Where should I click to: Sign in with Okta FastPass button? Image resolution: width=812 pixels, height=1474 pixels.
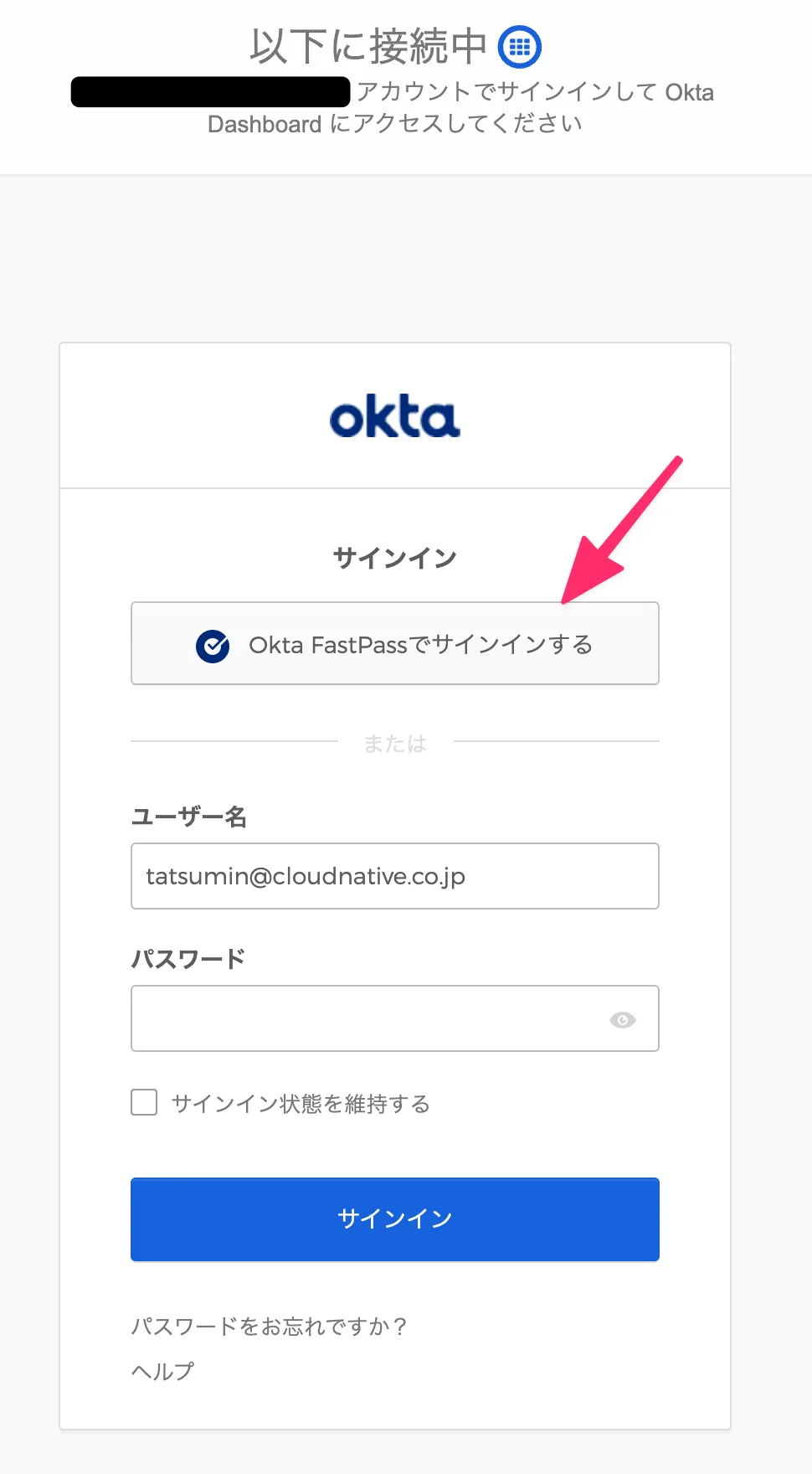pos(395,643)
